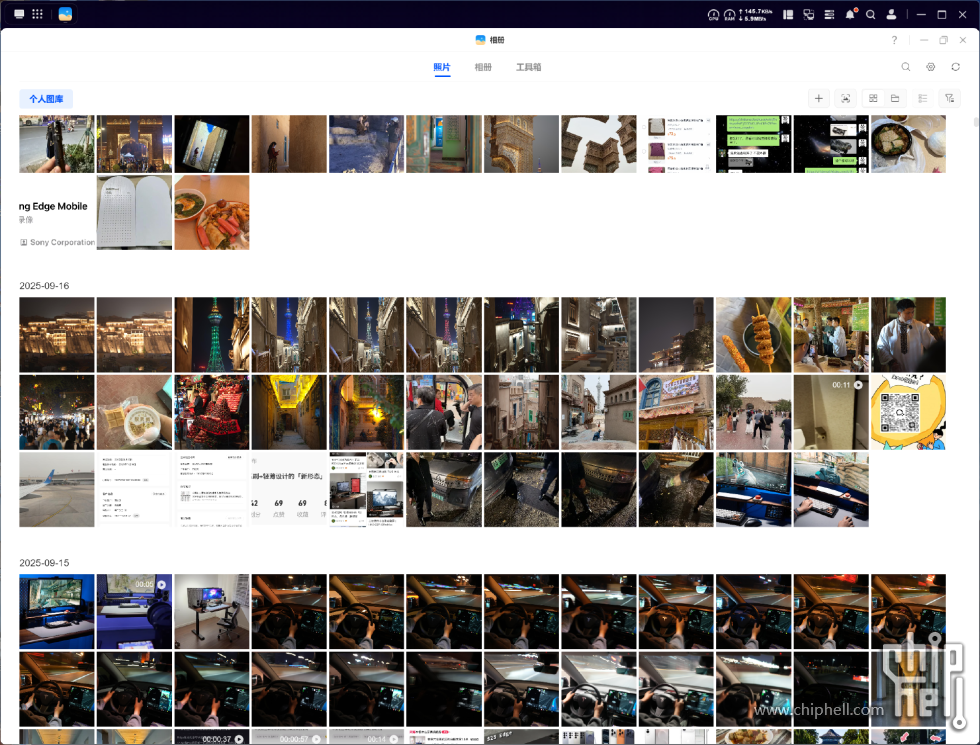Open the airplane on tarmac photo
The image size is (980, 745).
point(57,489)
